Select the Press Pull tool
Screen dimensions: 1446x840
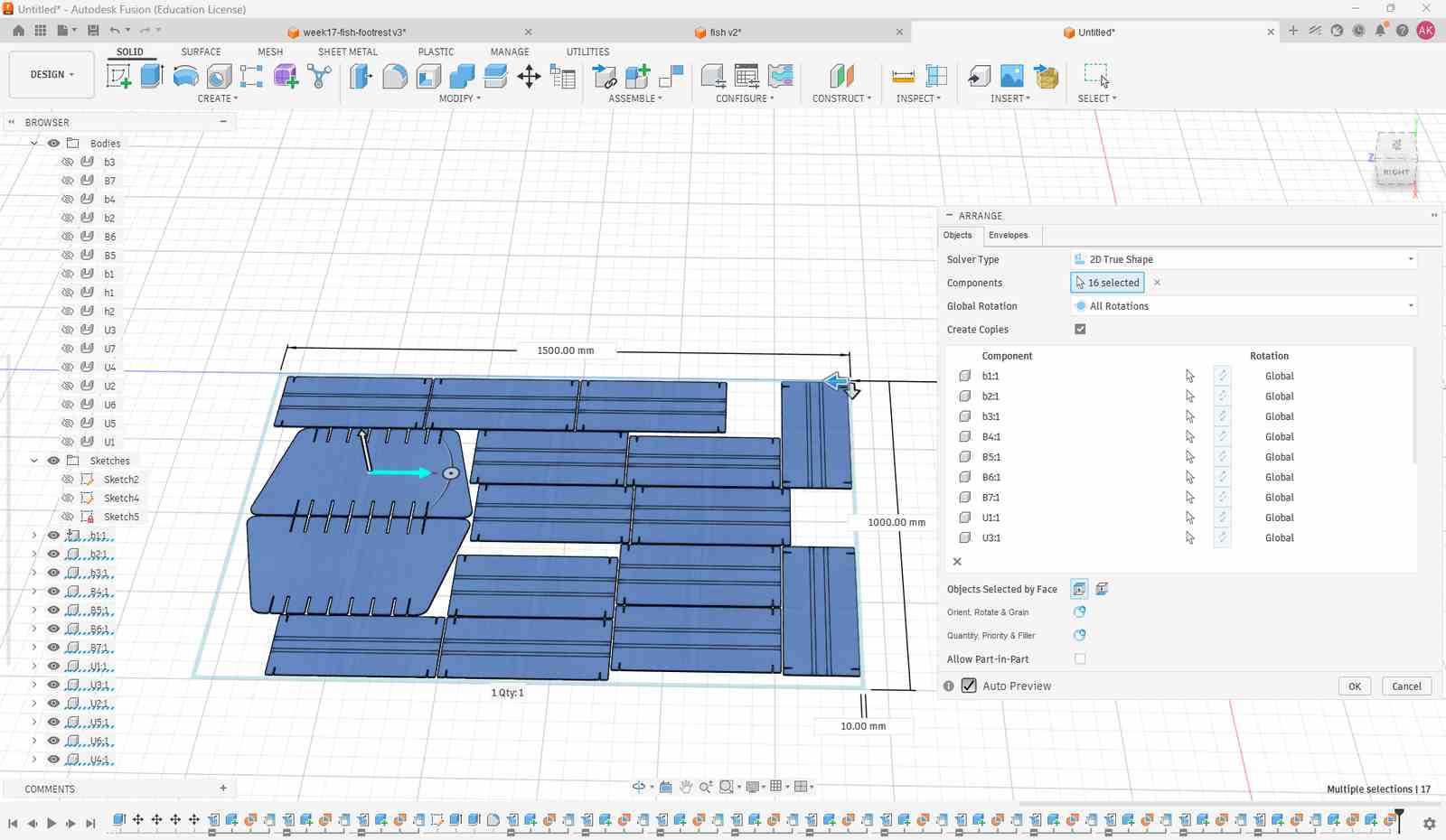point(361,76)
